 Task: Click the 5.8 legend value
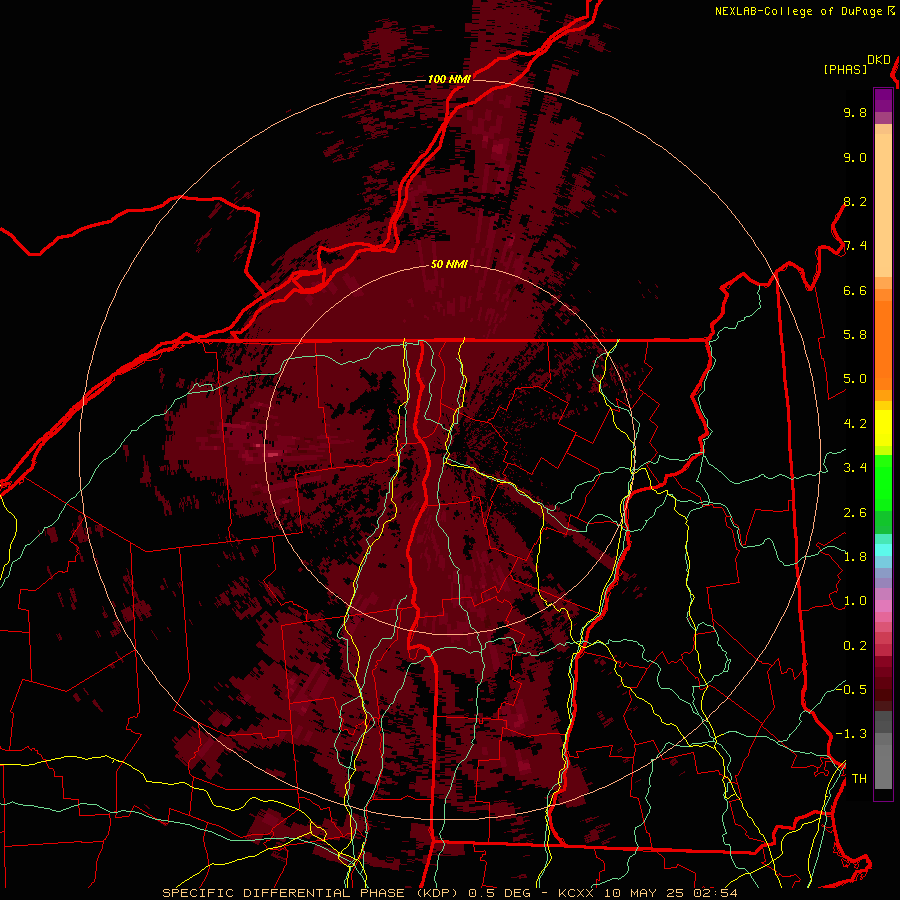pos(855,335)
